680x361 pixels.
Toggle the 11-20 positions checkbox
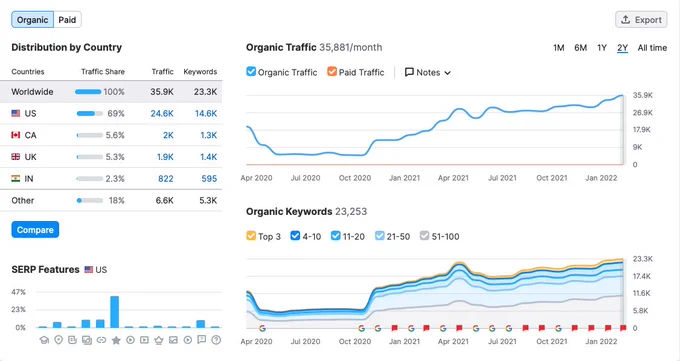[335, 236]
